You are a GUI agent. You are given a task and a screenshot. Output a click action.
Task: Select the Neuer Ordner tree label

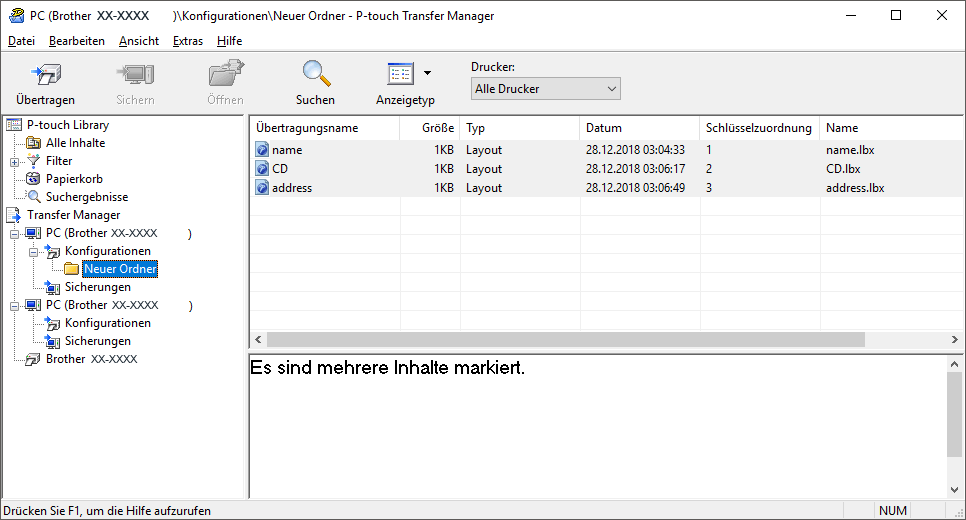pos(120,269)
